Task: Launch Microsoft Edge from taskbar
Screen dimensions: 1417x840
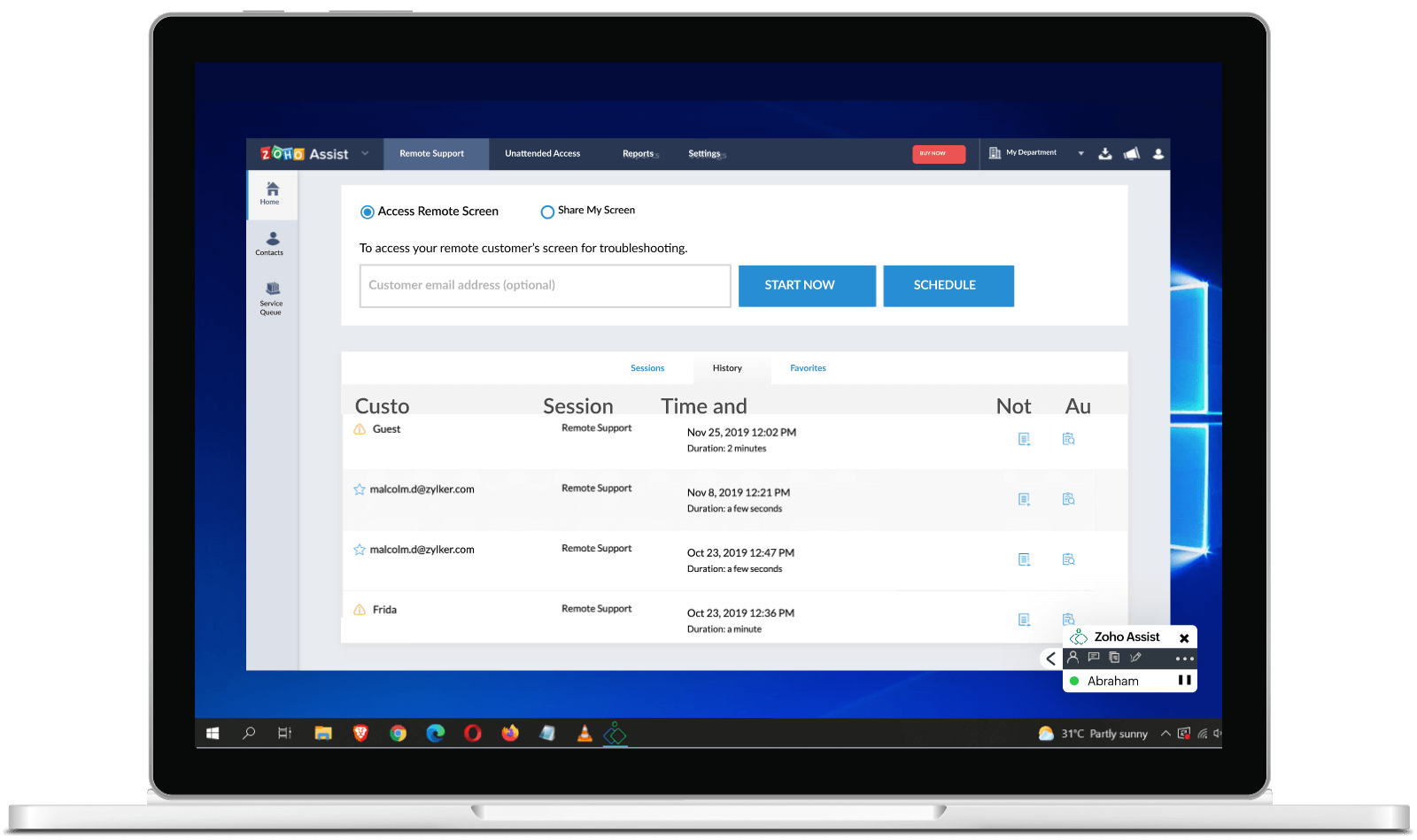Action: [x=436, y=733]
